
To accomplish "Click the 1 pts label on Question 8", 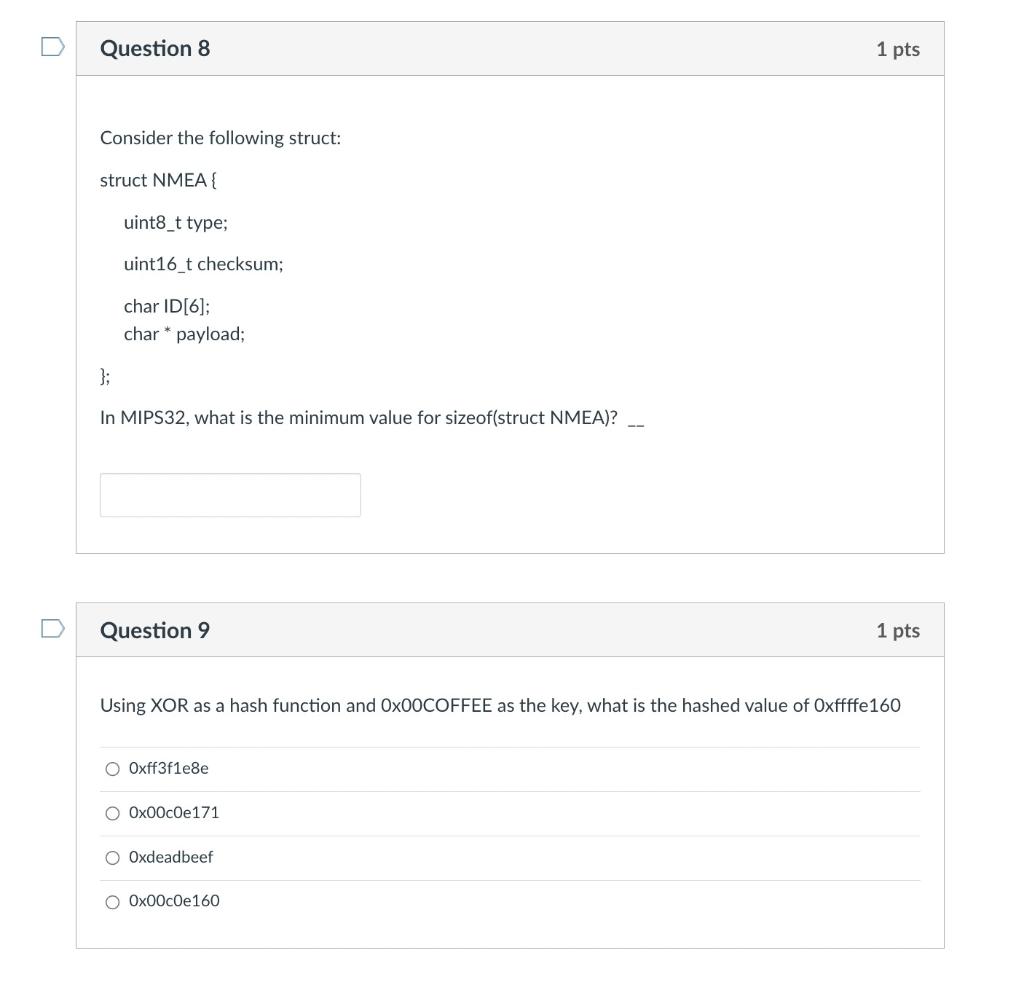I will 898,48.
